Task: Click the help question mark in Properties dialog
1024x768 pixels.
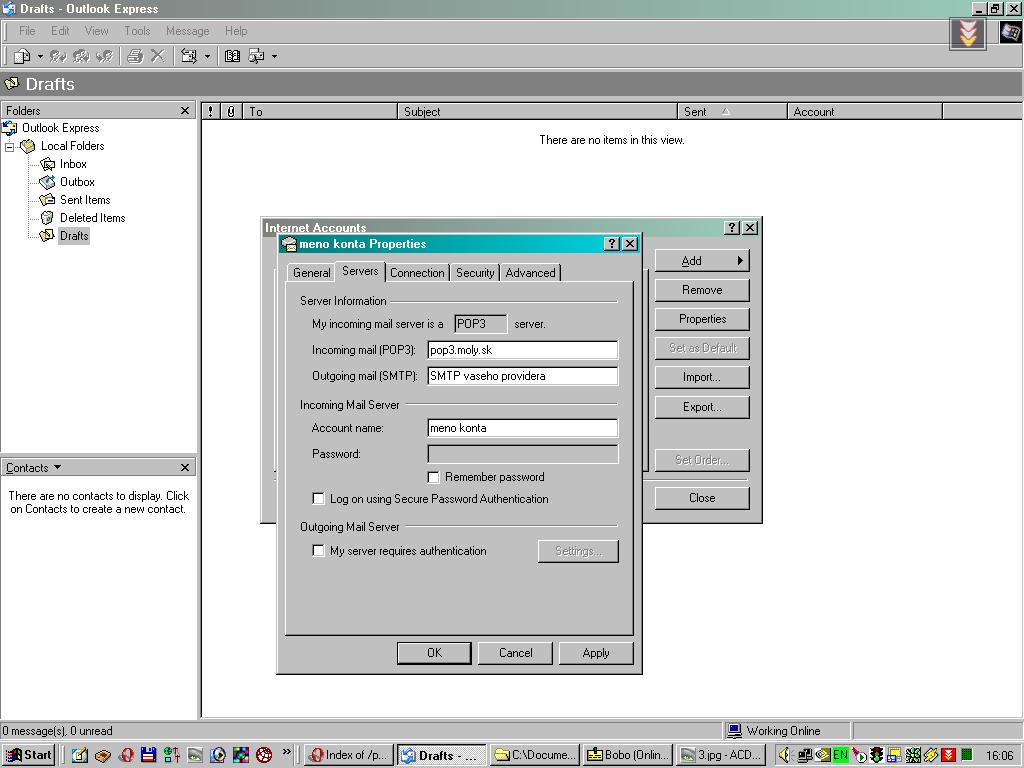Action: point(612,244)
